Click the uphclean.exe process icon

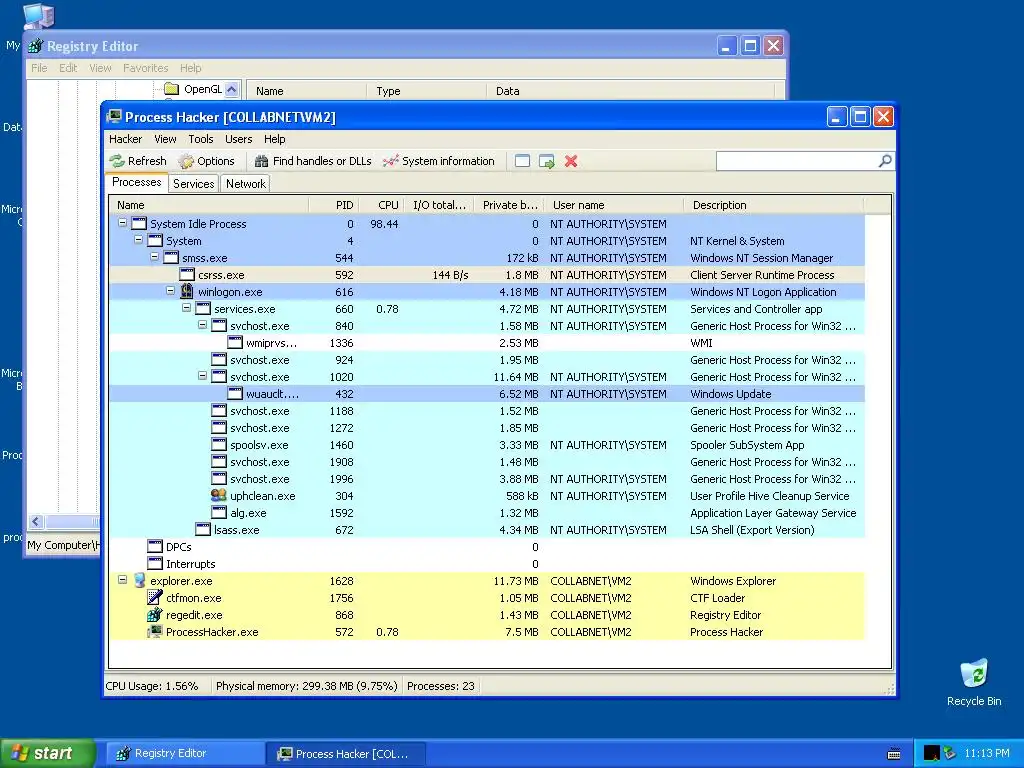point(219,496)
